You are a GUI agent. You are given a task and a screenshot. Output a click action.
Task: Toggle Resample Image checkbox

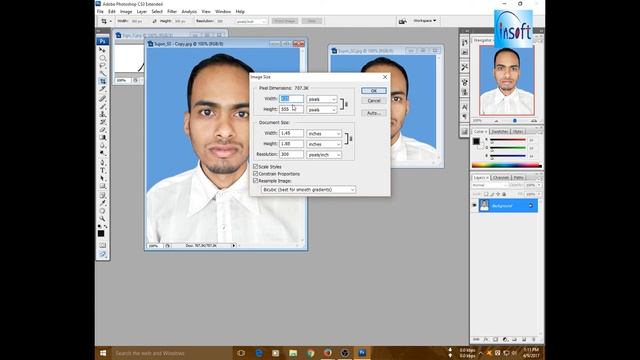pos(256,180)
